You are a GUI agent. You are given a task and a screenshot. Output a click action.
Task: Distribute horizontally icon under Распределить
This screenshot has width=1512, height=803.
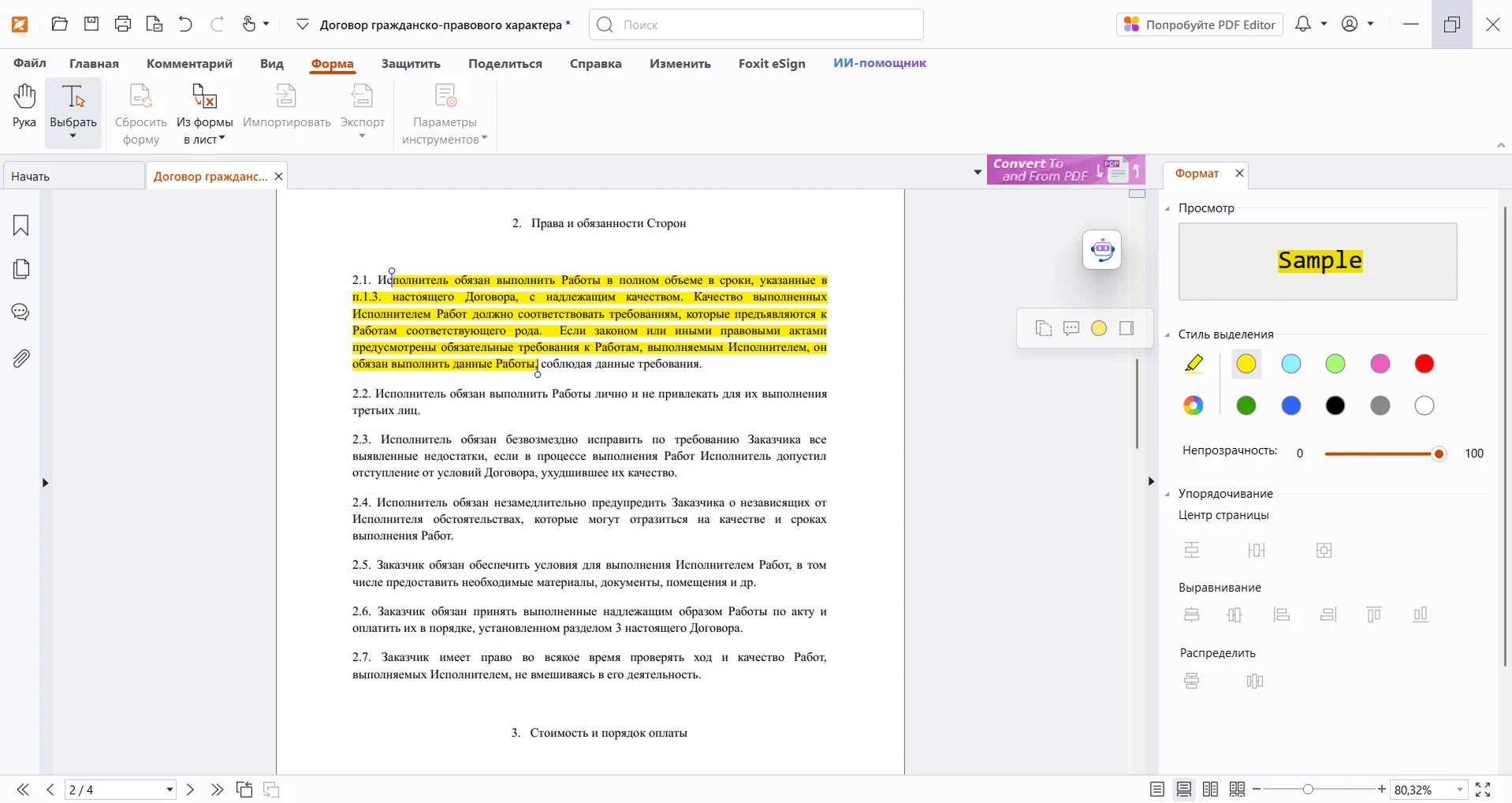(1255, 681)
